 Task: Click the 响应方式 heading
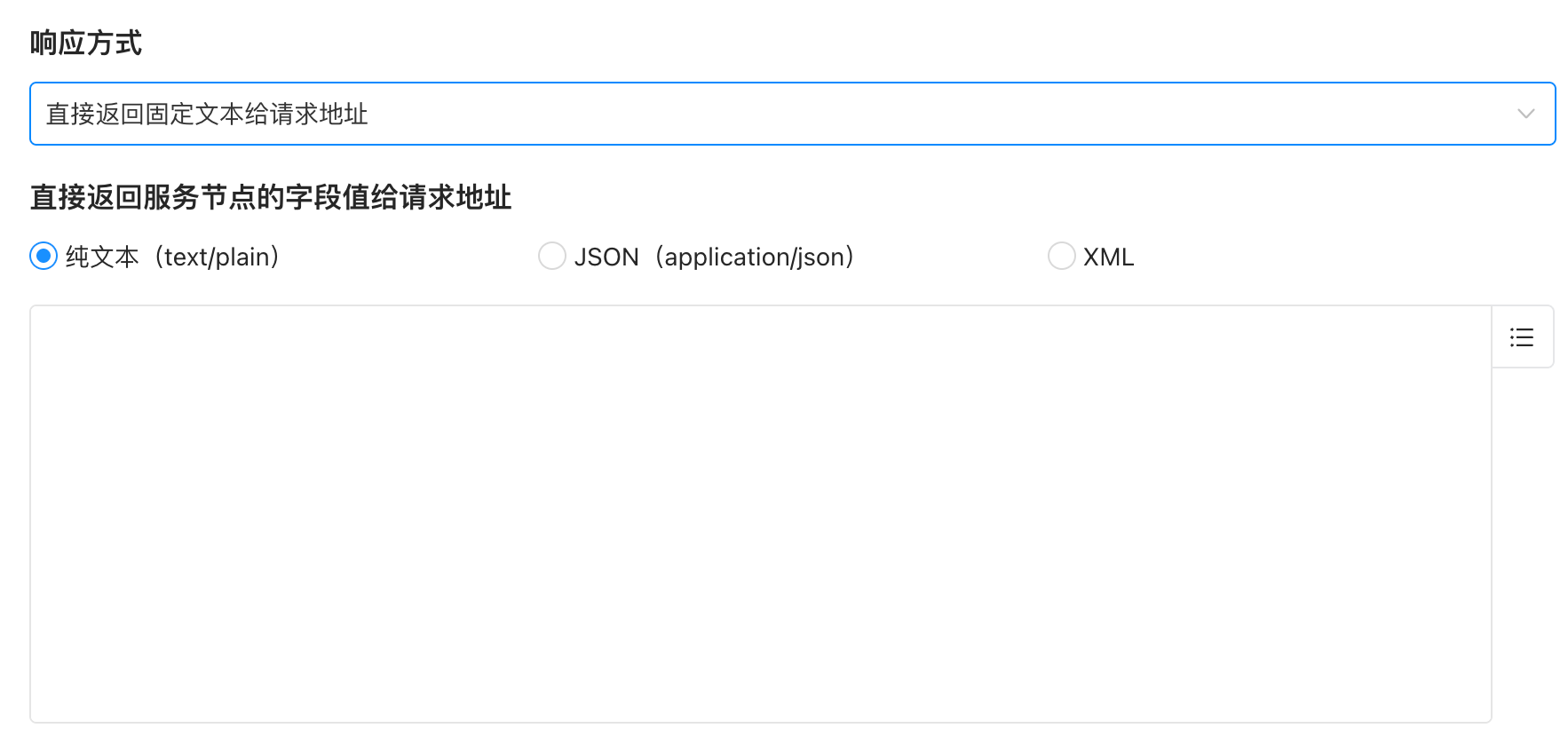(x=86, y=43)
